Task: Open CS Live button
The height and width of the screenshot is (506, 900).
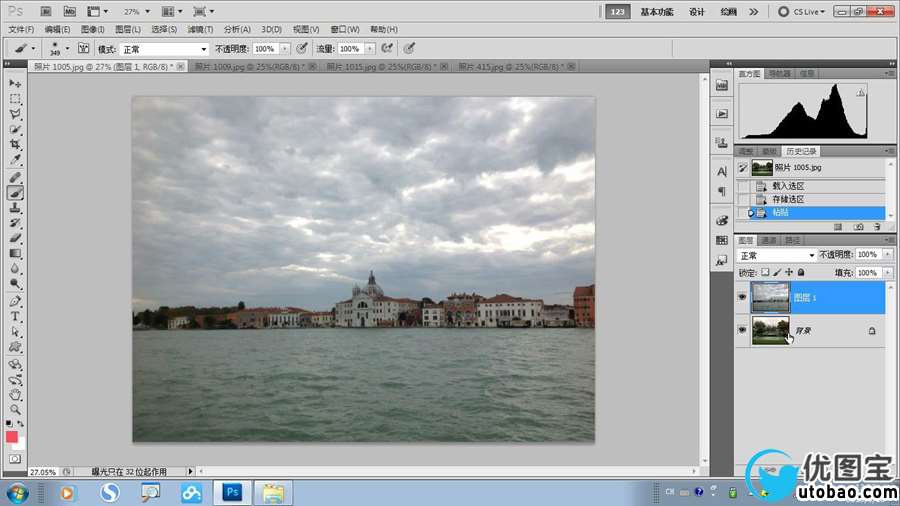Action: tap(802, 11)
